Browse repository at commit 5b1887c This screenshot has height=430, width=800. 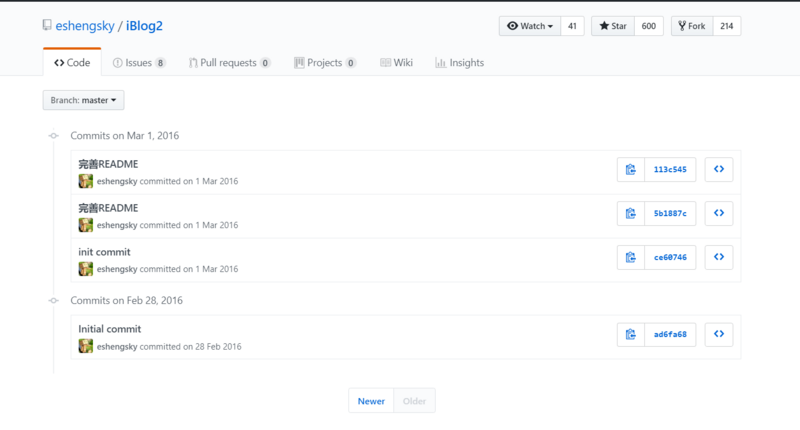719,213
